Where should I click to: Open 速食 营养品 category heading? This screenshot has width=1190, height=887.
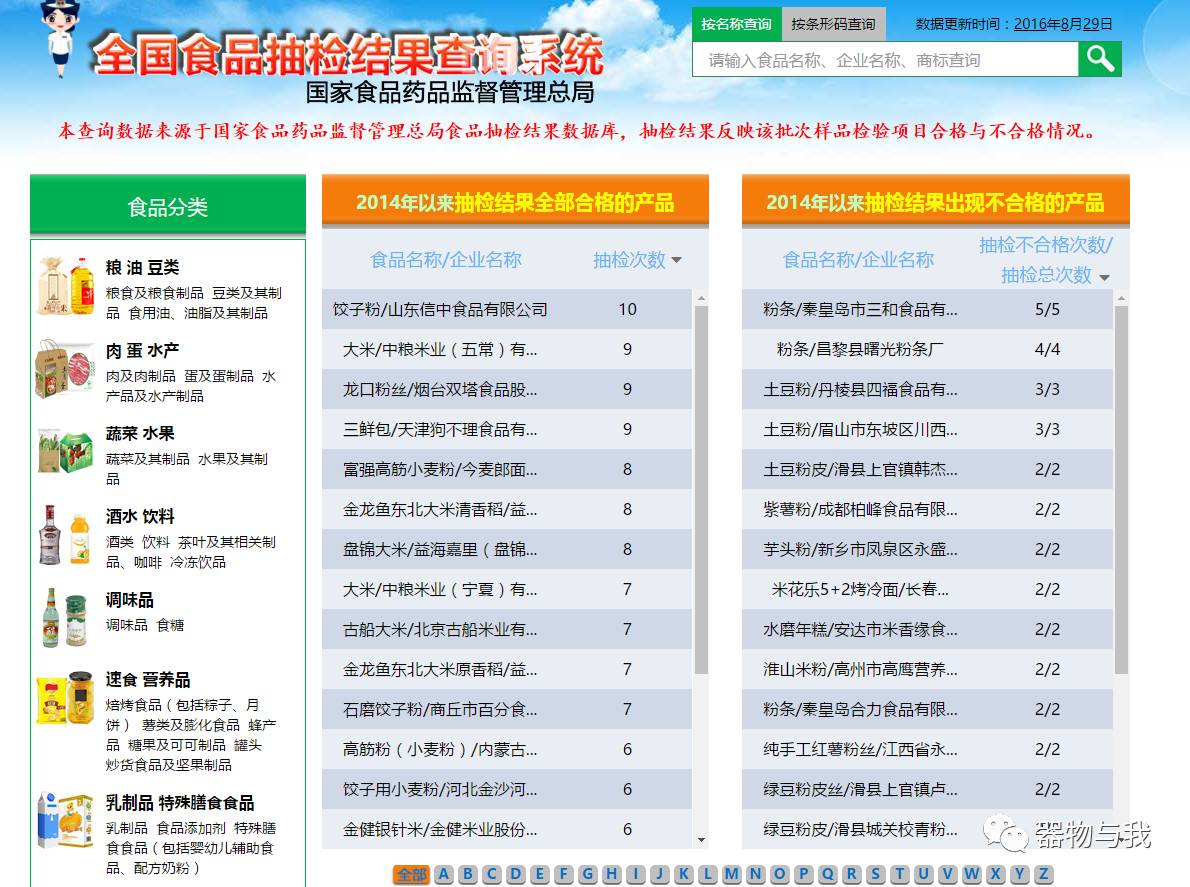pos(148,679)
